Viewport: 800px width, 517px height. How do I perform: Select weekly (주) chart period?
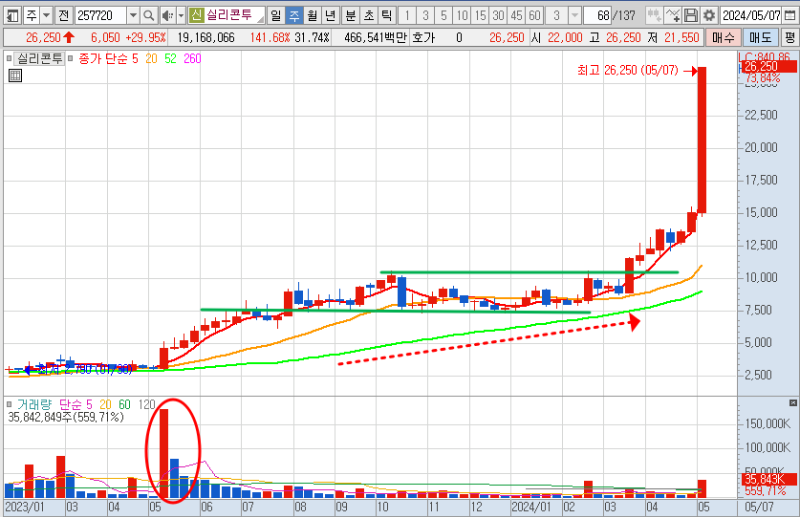click(x=294, y=16)
